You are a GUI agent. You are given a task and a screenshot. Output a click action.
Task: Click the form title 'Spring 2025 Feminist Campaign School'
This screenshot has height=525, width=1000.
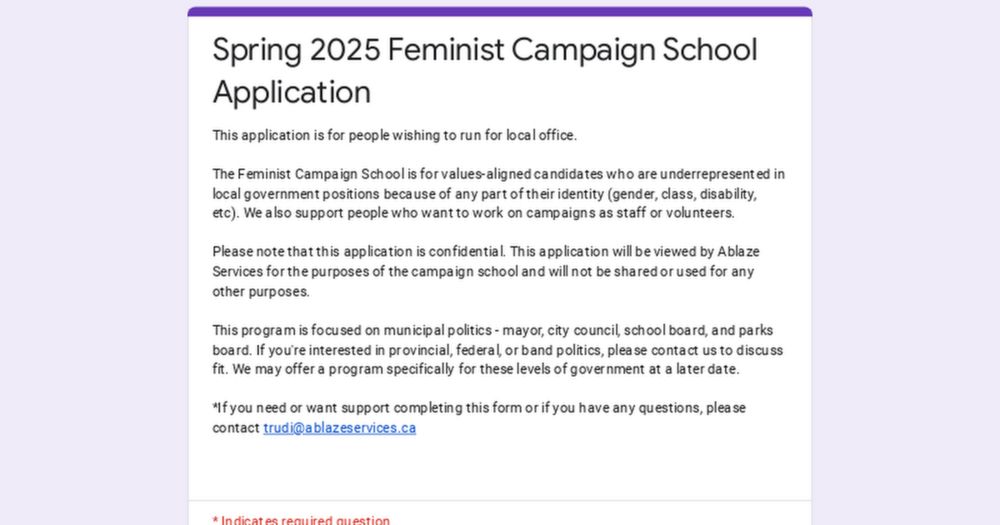point(484,50)
